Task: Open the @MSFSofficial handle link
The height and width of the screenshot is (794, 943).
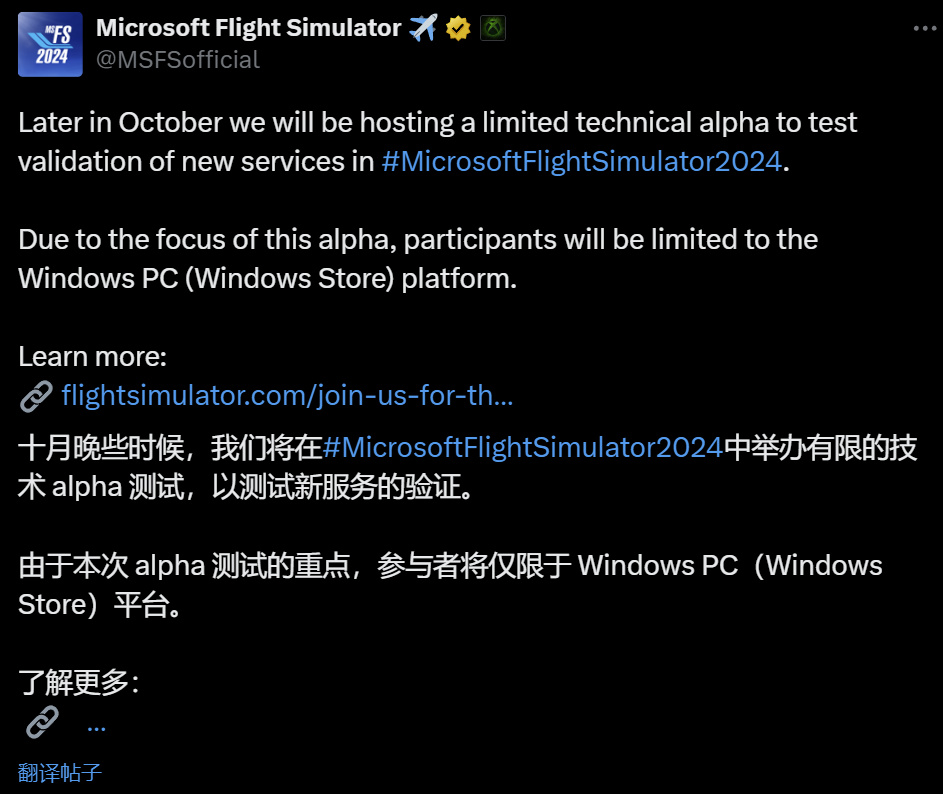Action: (177, 60)
